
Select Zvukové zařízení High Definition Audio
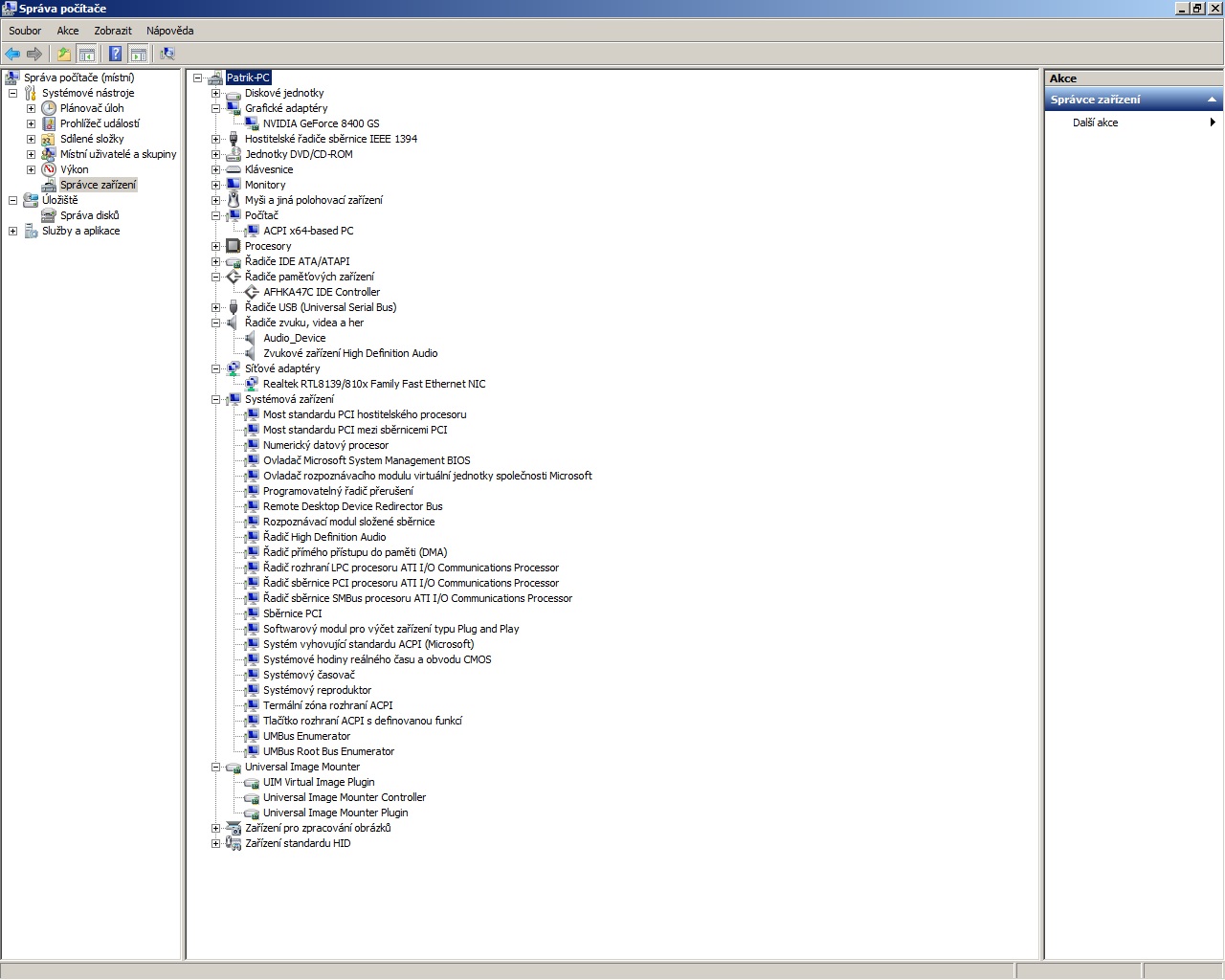pos(350,353)
